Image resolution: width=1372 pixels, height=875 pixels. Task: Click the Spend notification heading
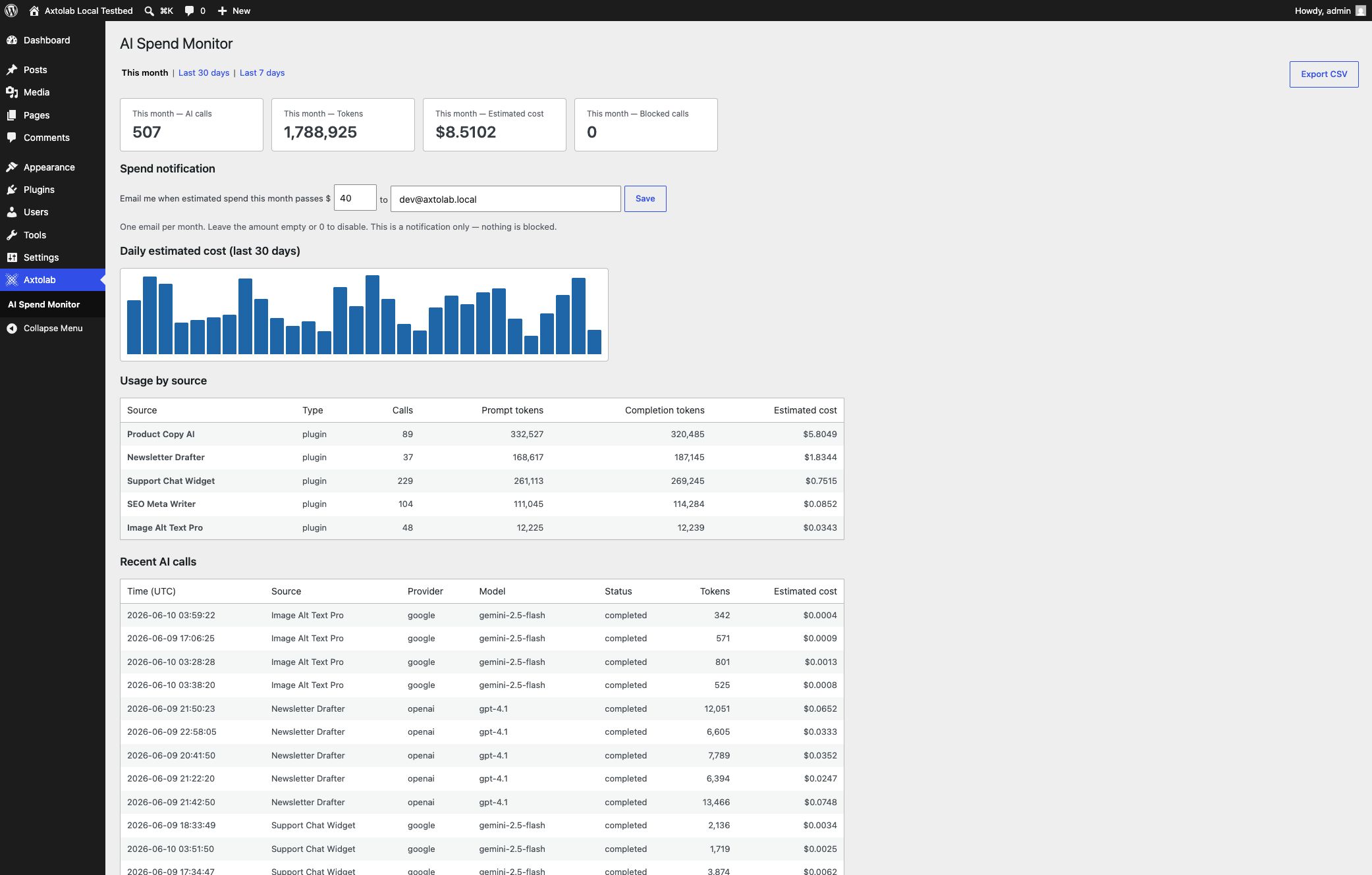[167, 169]
